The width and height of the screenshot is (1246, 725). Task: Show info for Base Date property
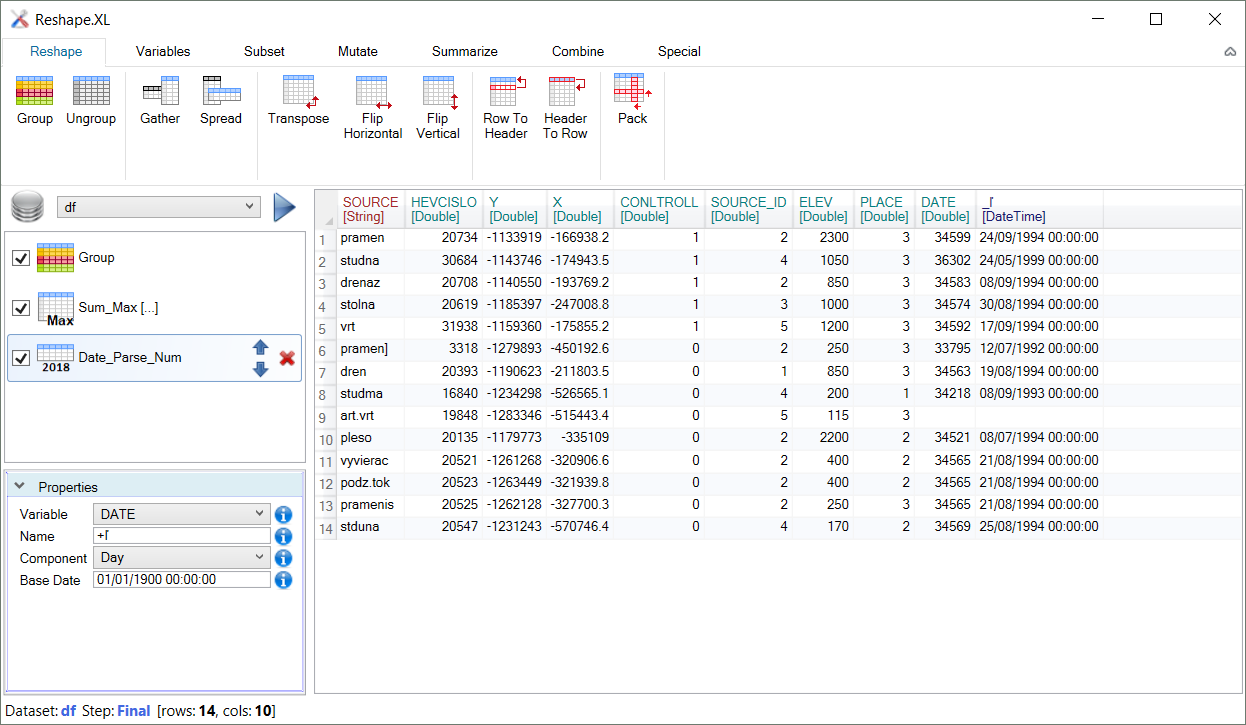pyautogui.click(x=284, y=580)
